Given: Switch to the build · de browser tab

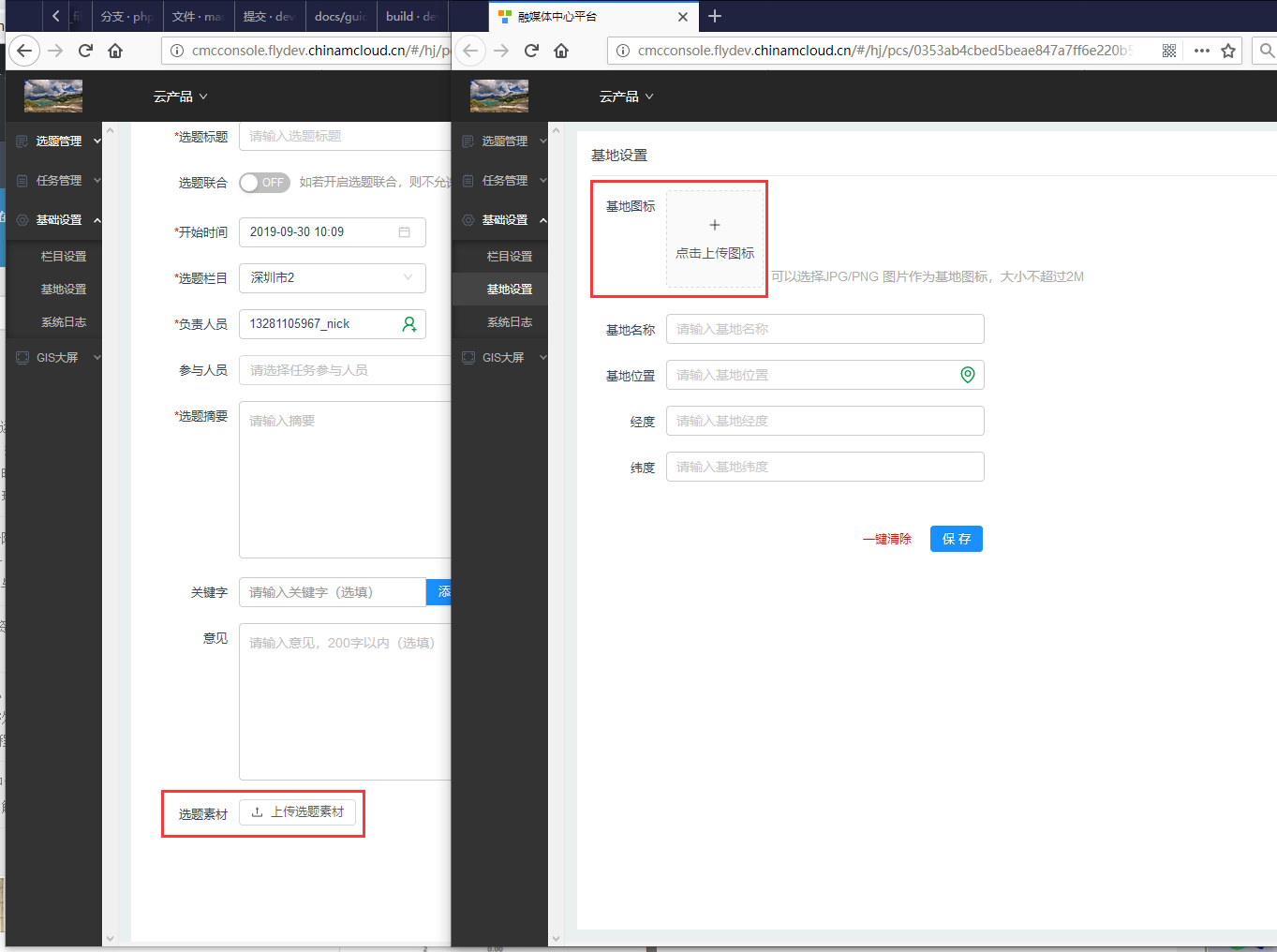Looking at the screenshot, I should (x=411, y=16).
